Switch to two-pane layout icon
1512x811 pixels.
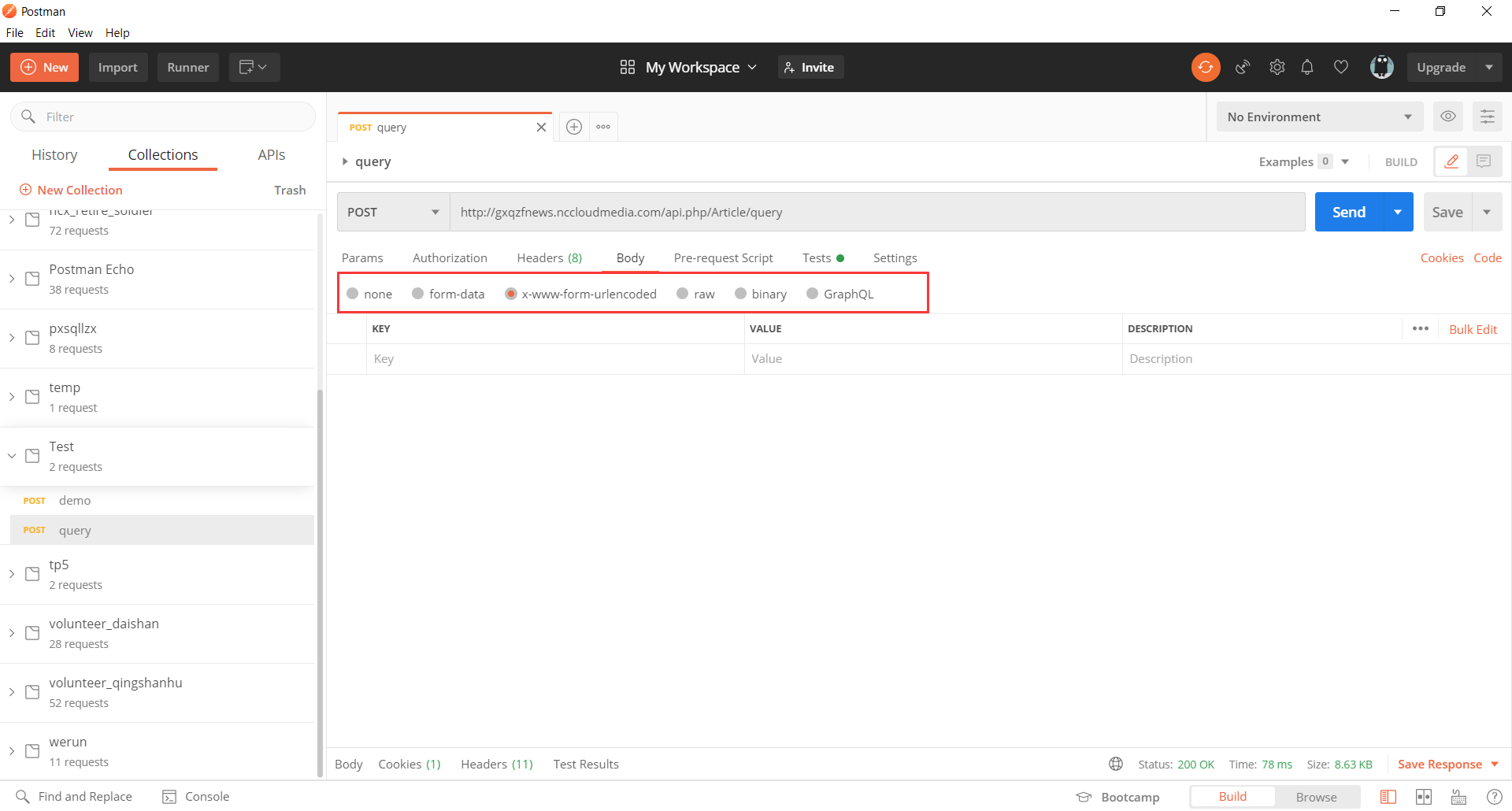coord(1424,797)
